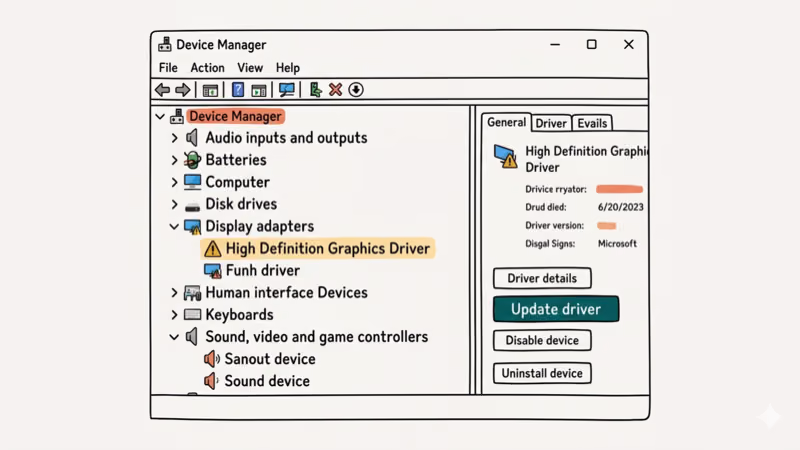Image resolution: width=800 pixels, height=450 pixels.
Task: Minimize the Device Manager window
Action: coord(555,45)
